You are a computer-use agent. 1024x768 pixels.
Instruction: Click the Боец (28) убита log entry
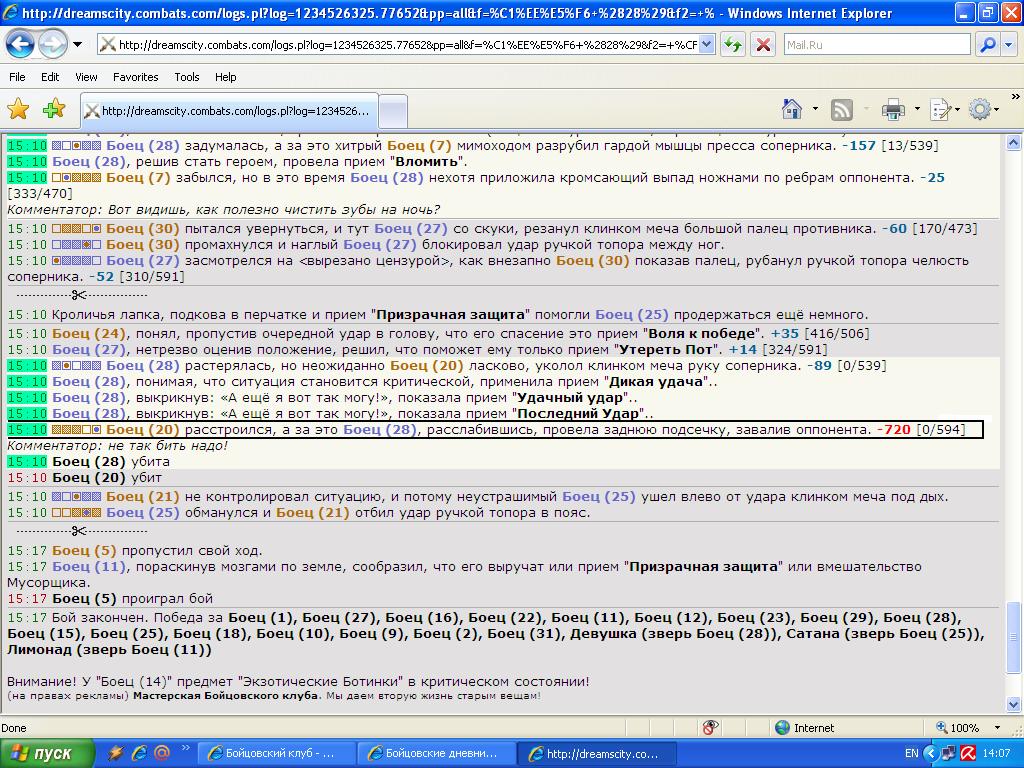[88, 462]
